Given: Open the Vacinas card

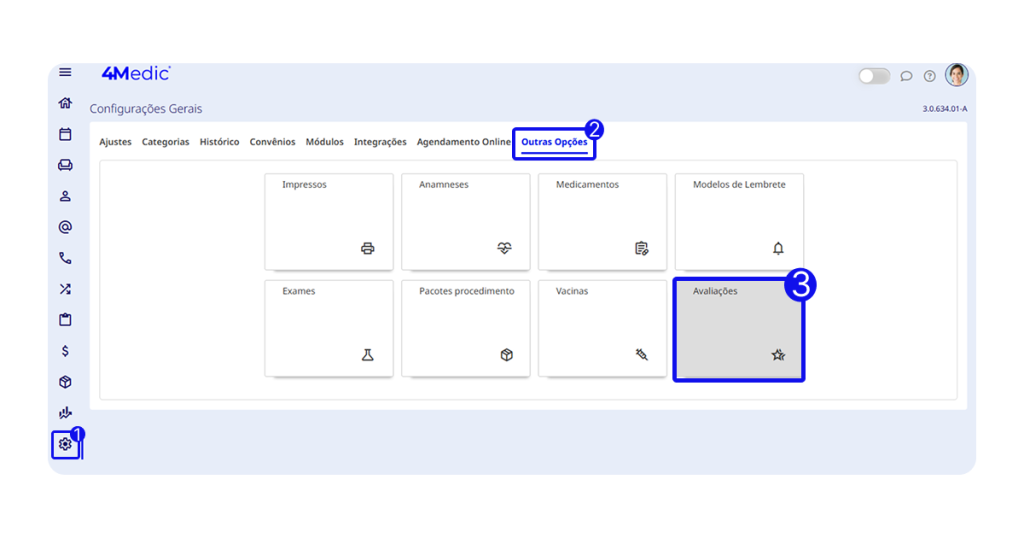Looking at the screenshot, I should (602, 328).
